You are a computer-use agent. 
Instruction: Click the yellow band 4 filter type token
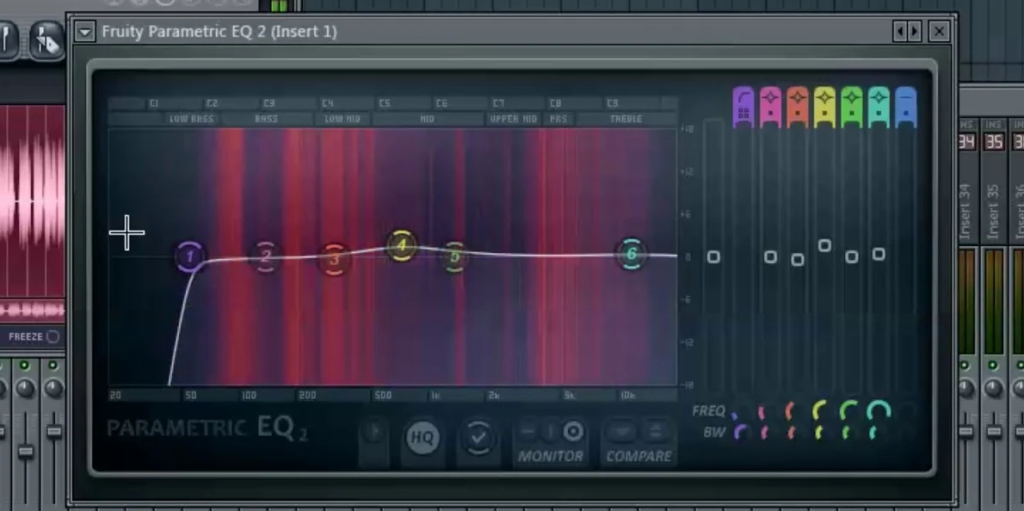coord(825,108)
